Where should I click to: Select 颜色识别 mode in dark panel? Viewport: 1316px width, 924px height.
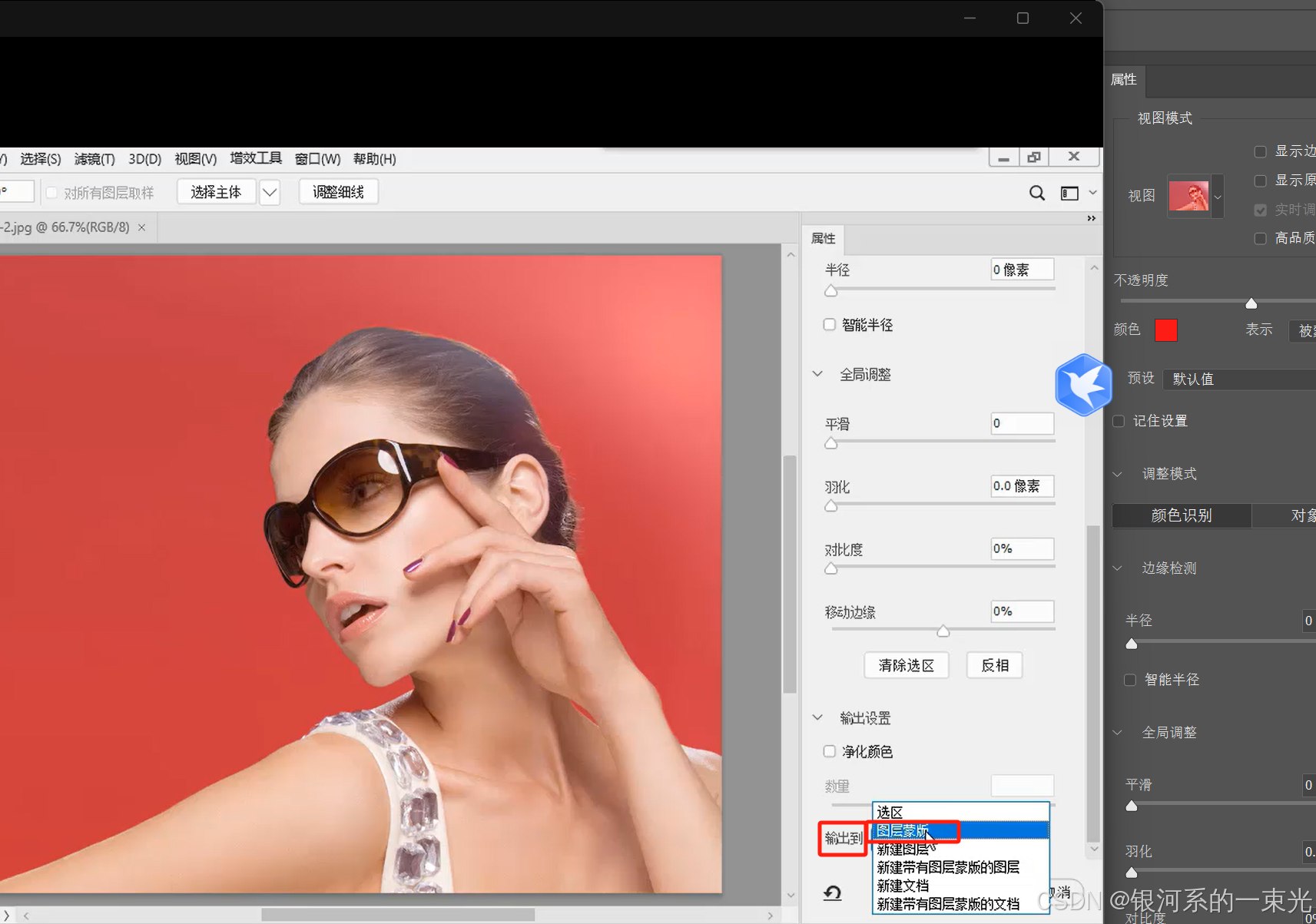pos(1182,515)
